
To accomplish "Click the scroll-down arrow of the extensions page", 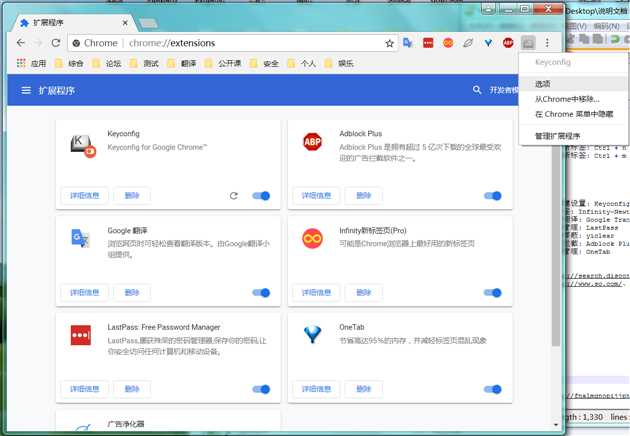I will 556,425.
